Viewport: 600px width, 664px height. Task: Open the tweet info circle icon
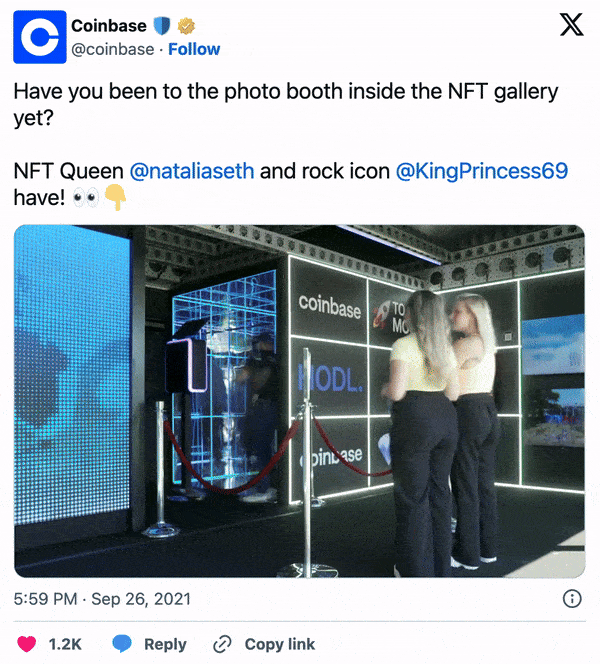pyautogui.click(x=572, y=599)
